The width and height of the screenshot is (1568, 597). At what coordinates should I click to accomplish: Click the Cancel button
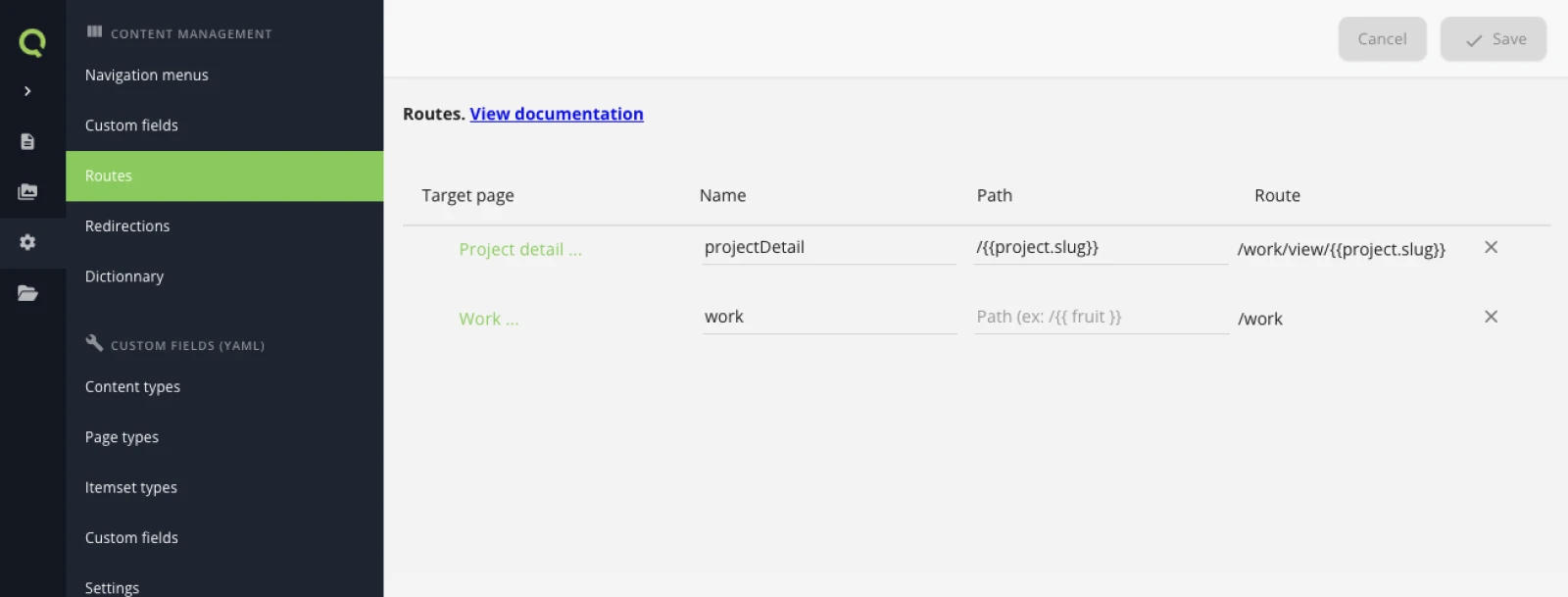pyautogui.click(x=1382, y=39)
